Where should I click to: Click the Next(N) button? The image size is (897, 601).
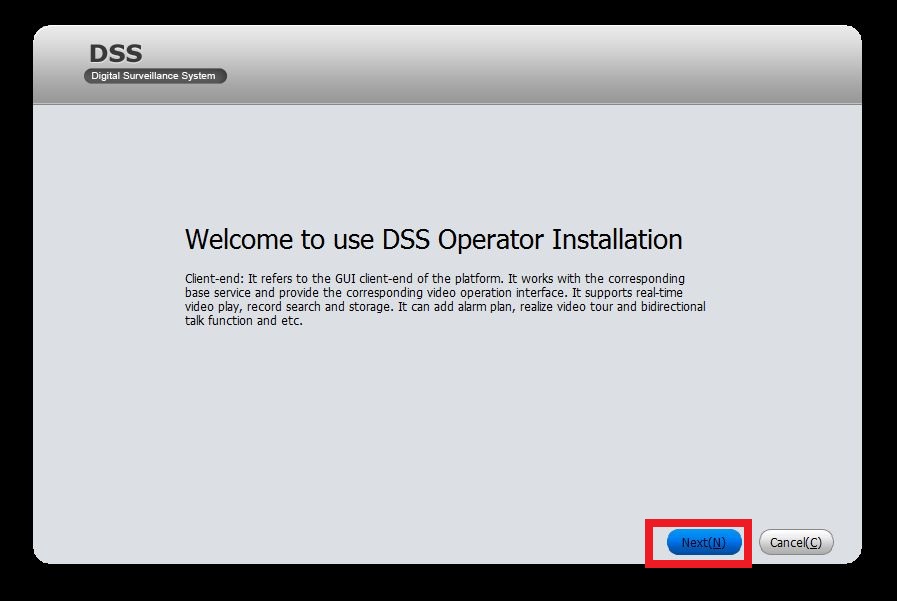pyautogui.click(x=704, y=542)
